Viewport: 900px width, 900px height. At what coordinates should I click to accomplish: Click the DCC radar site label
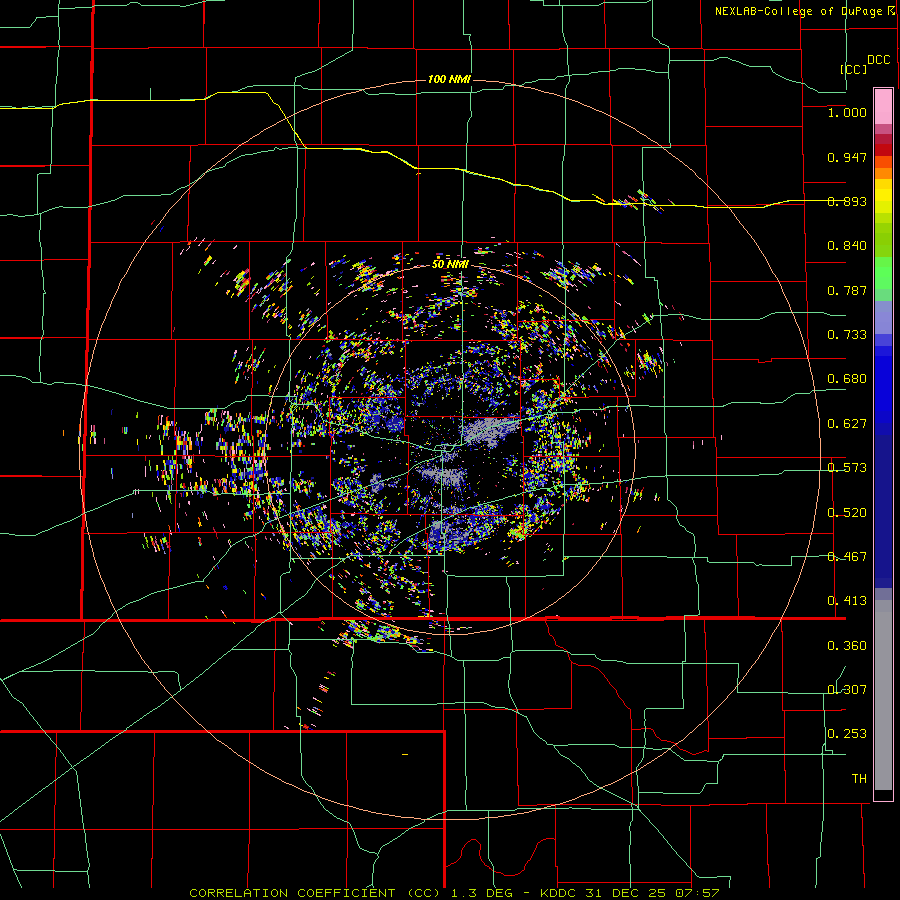tap(878, 60)
